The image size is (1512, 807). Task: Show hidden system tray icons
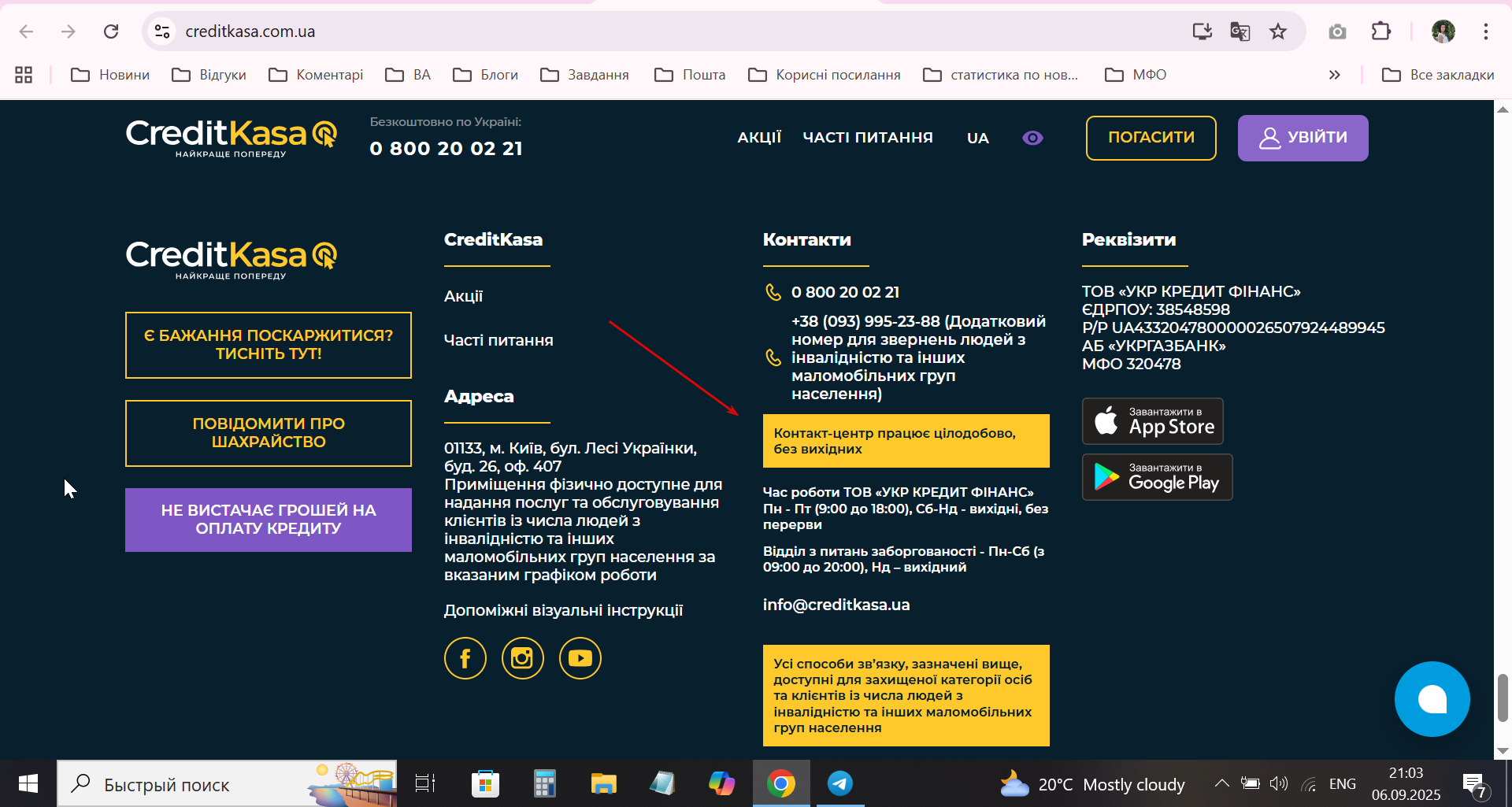click(1221, 783)
